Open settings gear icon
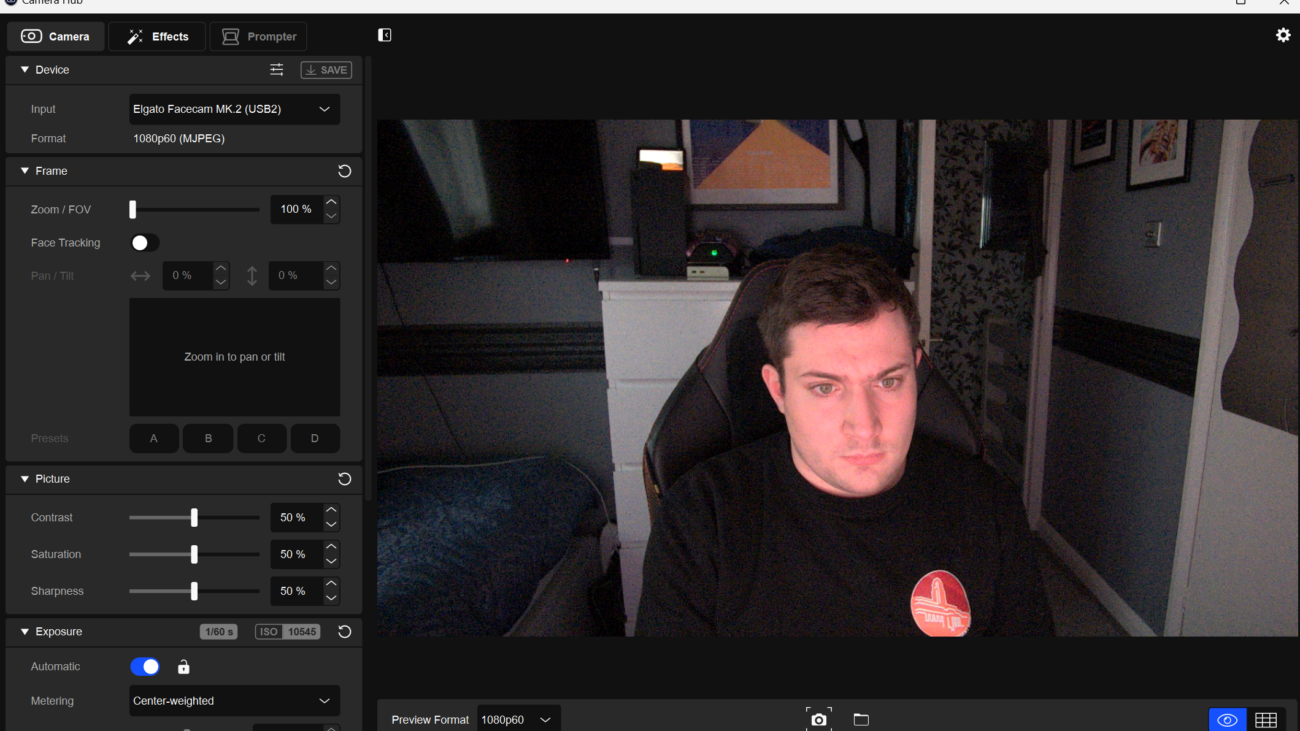Image resolution: width=1300 pixels, height=731 pixels. [x=1283, y=35]
